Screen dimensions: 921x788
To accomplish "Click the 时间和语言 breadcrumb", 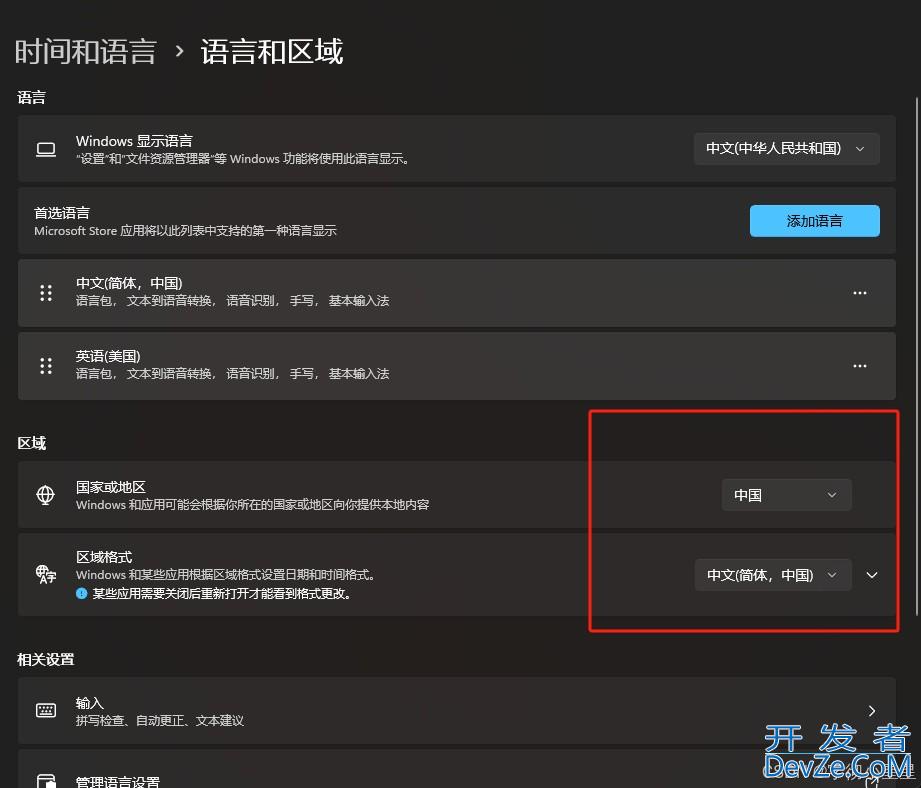I will [86, 52].
